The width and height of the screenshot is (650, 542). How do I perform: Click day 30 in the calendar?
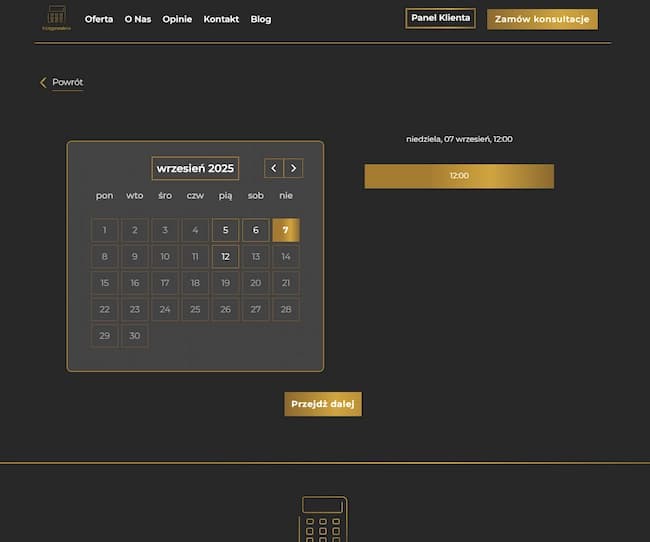[135, 335]
